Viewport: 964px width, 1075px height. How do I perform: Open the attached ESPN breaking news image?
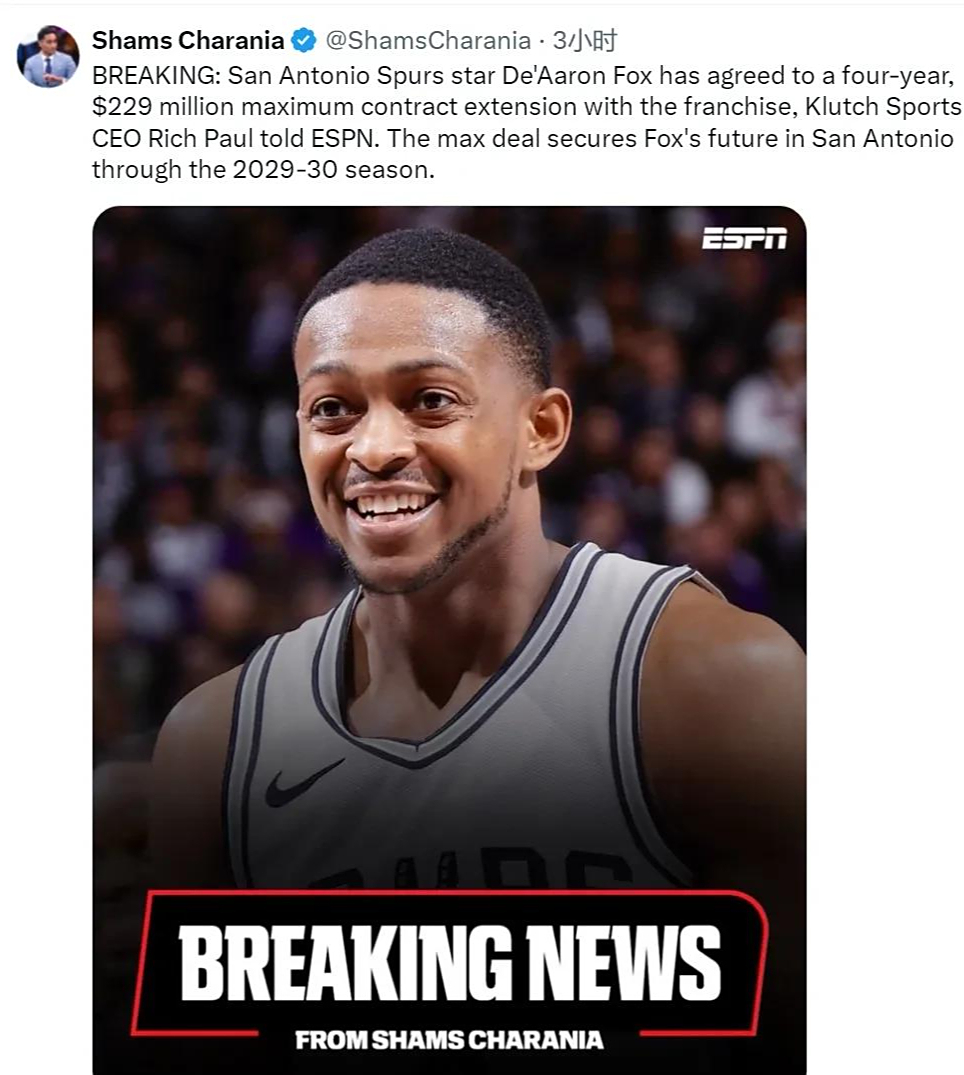click(449, 640)
